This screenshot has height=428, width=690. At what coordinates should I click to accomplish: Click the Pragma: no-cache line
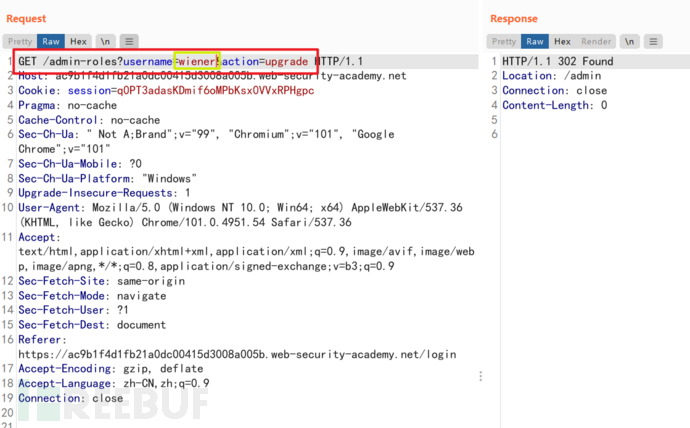(x=67, y=106)
